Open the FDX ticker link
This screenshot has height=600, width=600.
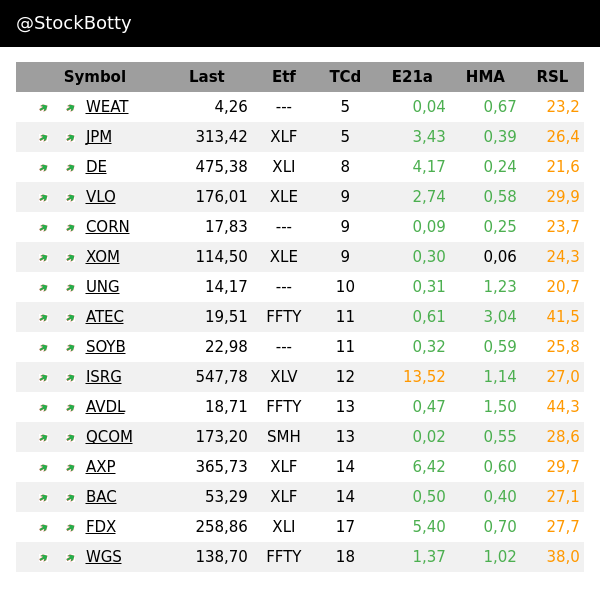[101, 527]
